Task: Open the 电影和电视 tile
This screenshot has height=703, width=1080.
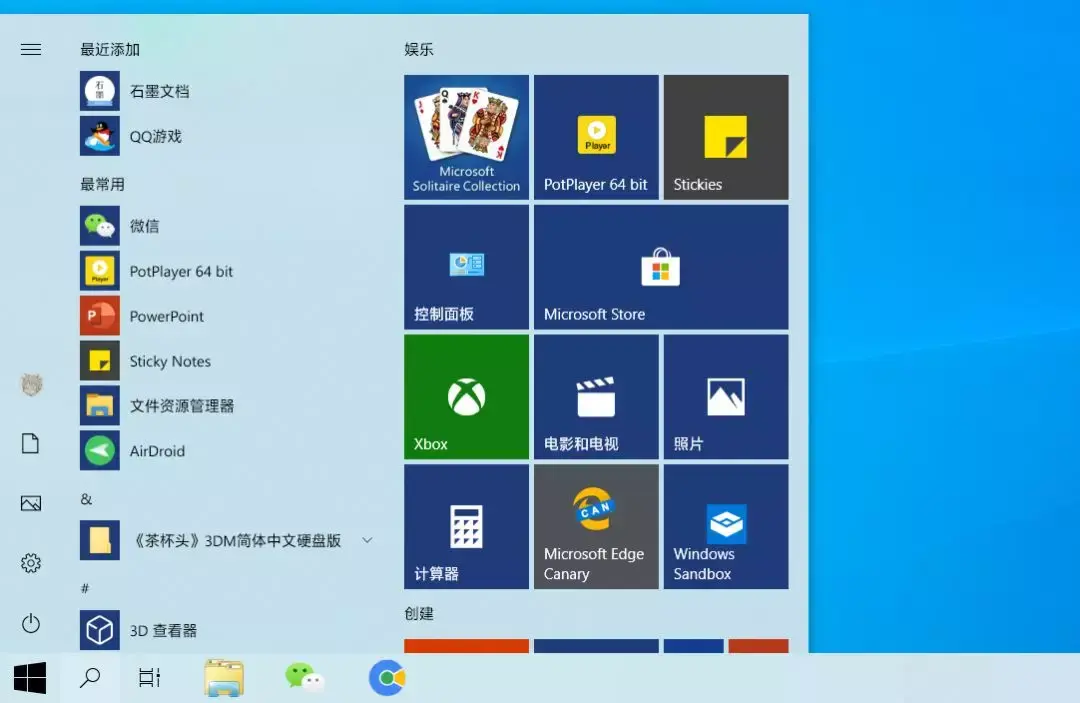Action: (x=596, y=397)
